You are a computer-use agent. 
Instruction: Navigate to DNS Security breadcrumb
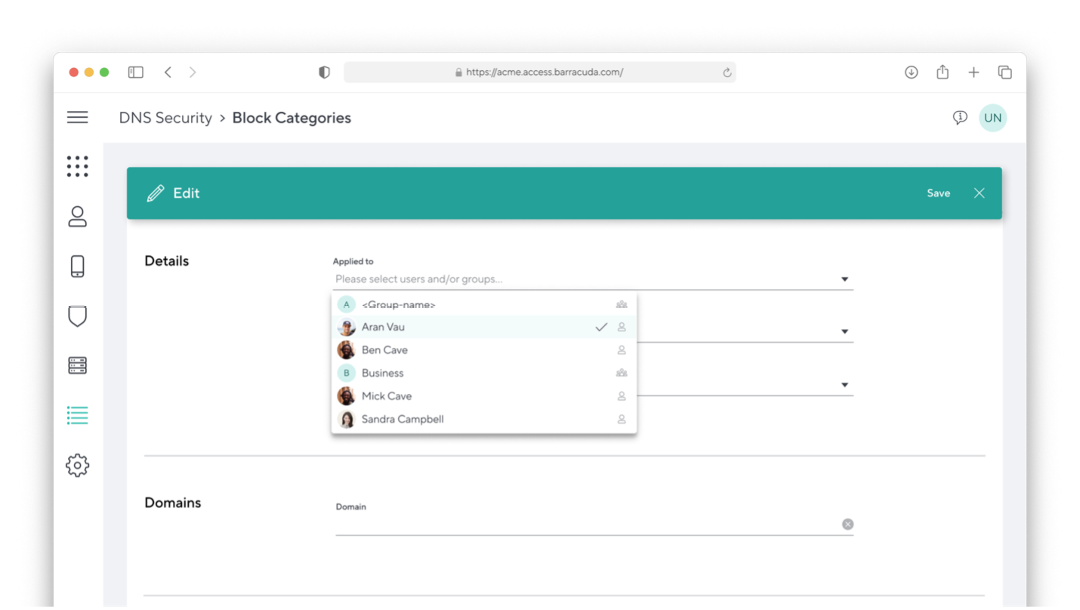click(165, 118)
